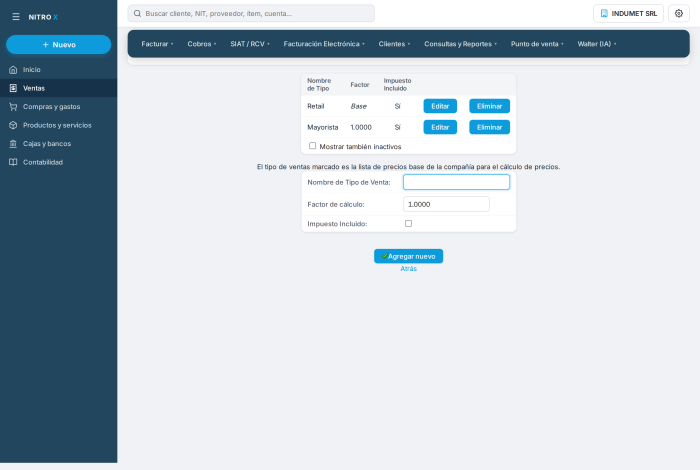Image resolution: width=700 pixels, height=470 pixels.
Task: Click the hamburger menu icon beside NITRO
Action: coord(16,17)
